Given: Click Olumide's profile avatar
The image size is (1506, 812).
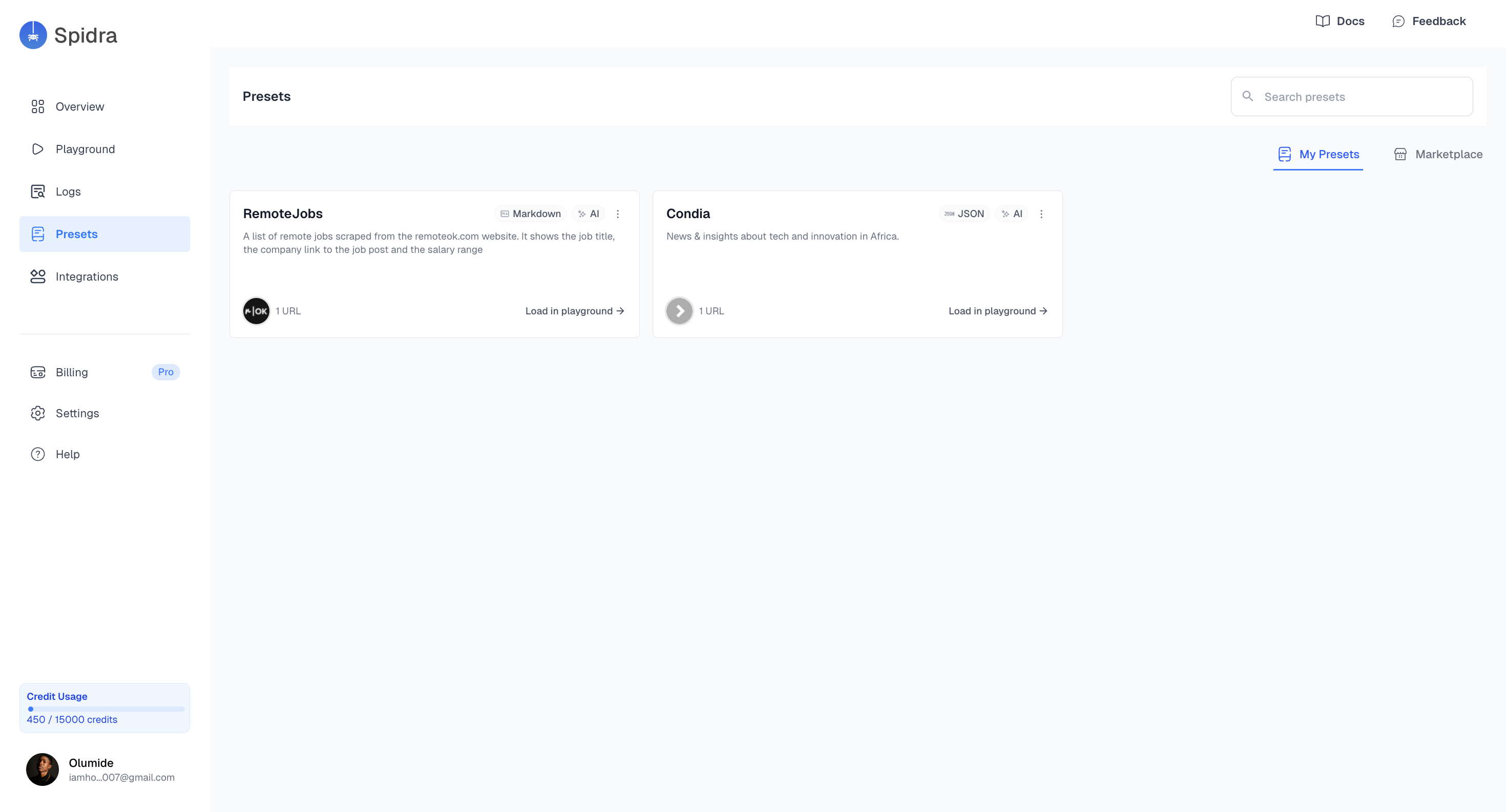Looking at the screenshot, I should pyautogui.click(x=42, y=769).
